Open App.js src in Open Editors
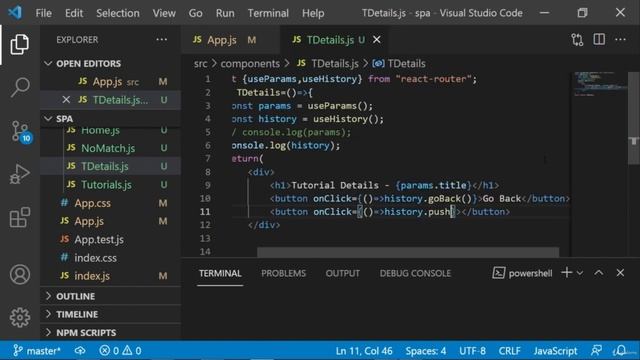 [x=110, y=82]
